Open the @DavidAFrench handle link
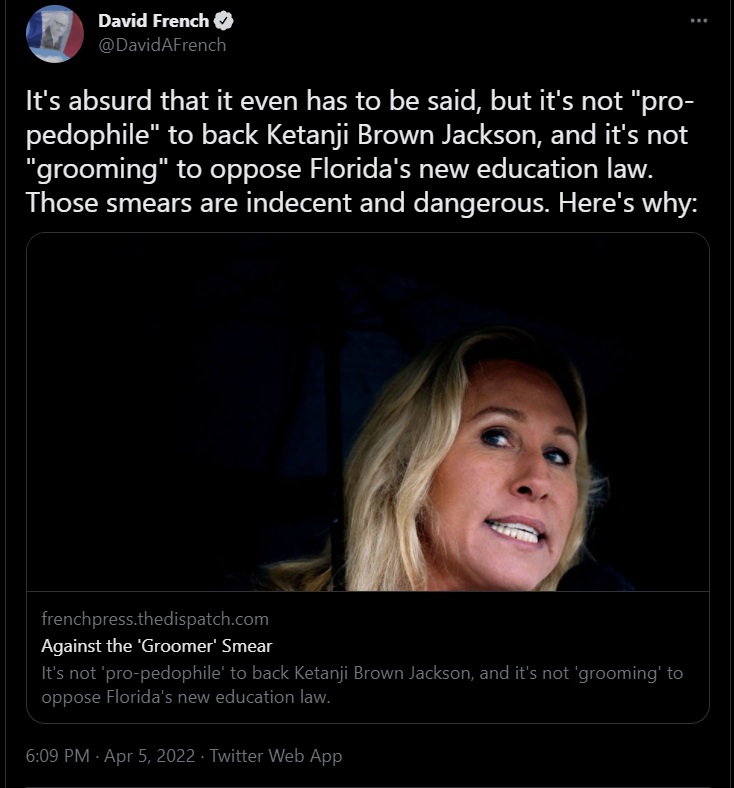 tap(162, 44)
